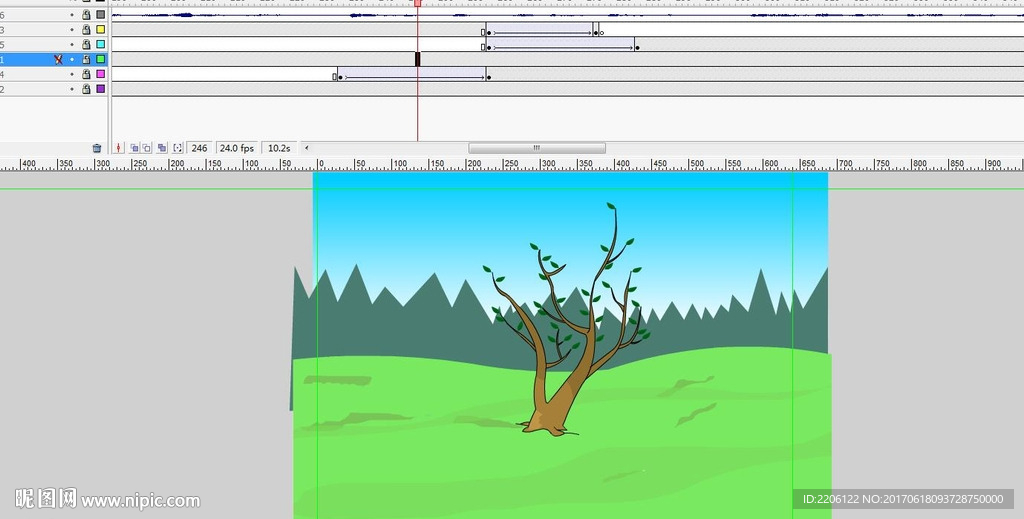Select the tween span on layer 5

[x=560, y=44]
